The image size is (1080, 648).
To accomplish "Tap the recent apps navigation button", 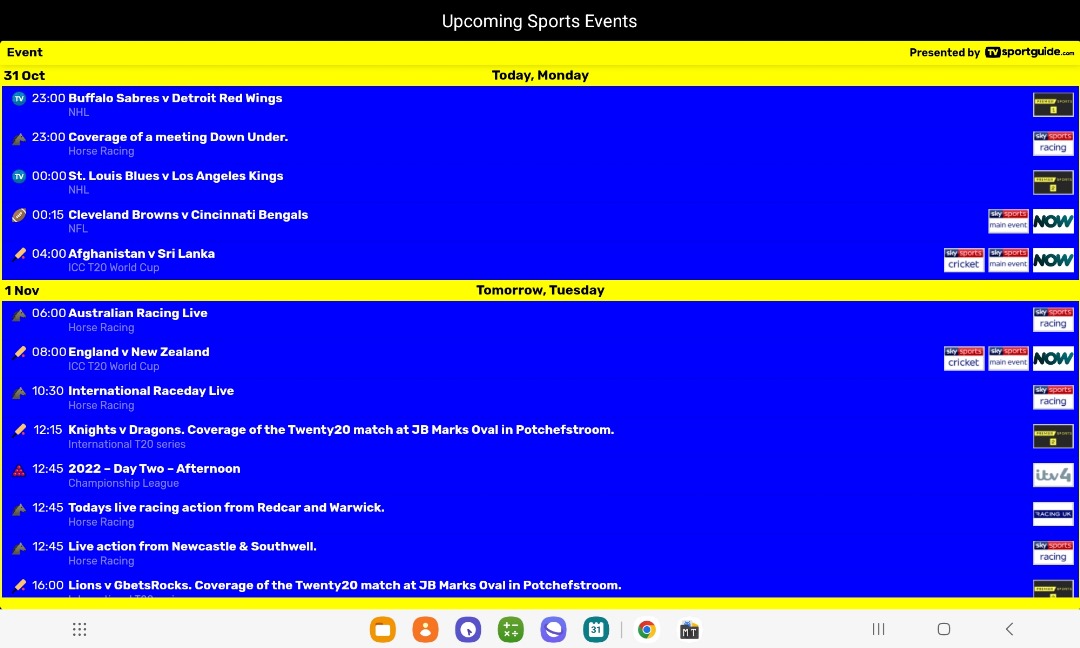I will point(878,629).
